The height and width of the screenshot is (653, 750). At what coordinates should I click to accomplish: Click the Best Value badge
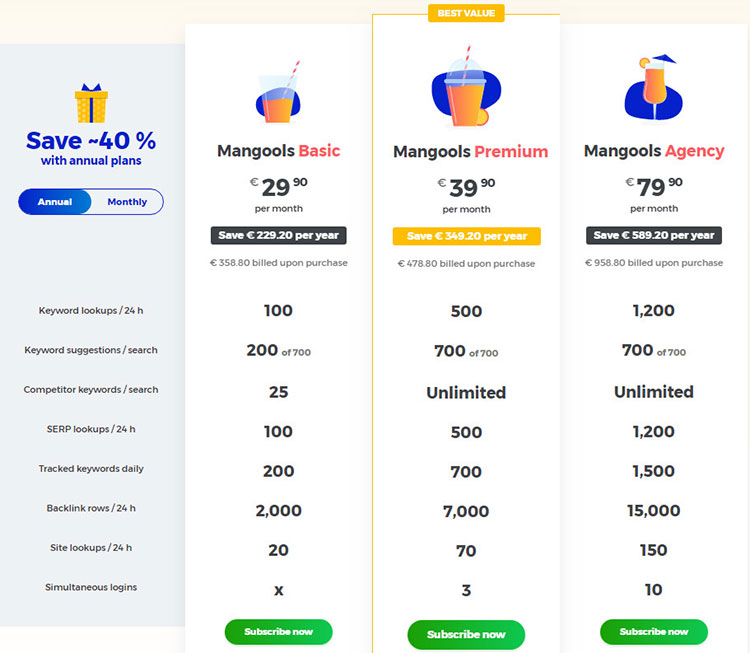pos(466,13)
